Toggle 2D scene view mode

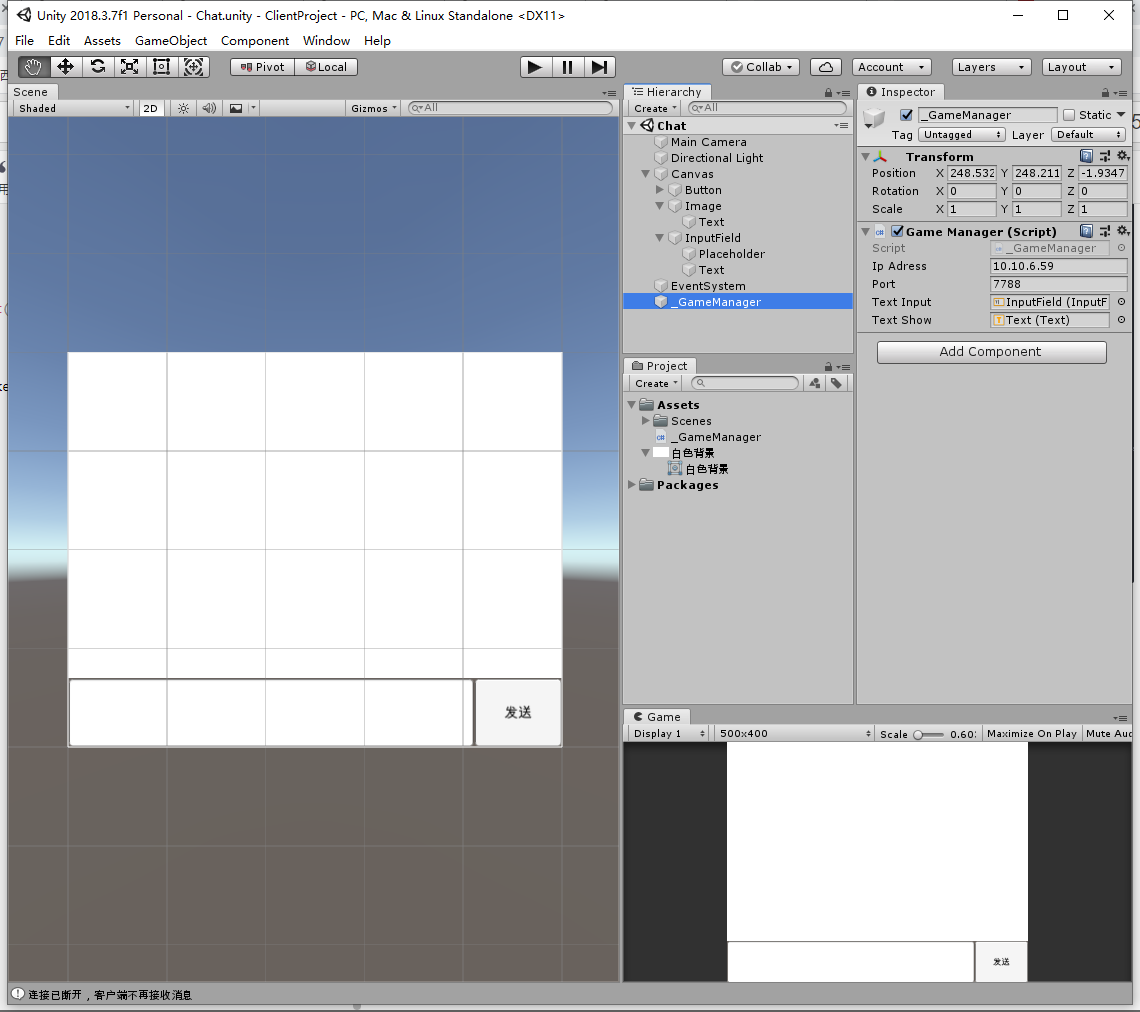[150, 108]
